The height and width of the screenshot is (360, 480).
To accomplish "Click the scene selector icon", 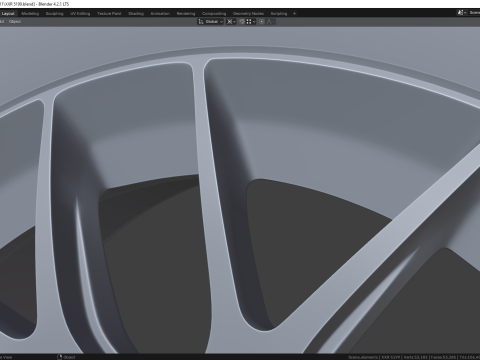I will [x=461, y=13].
